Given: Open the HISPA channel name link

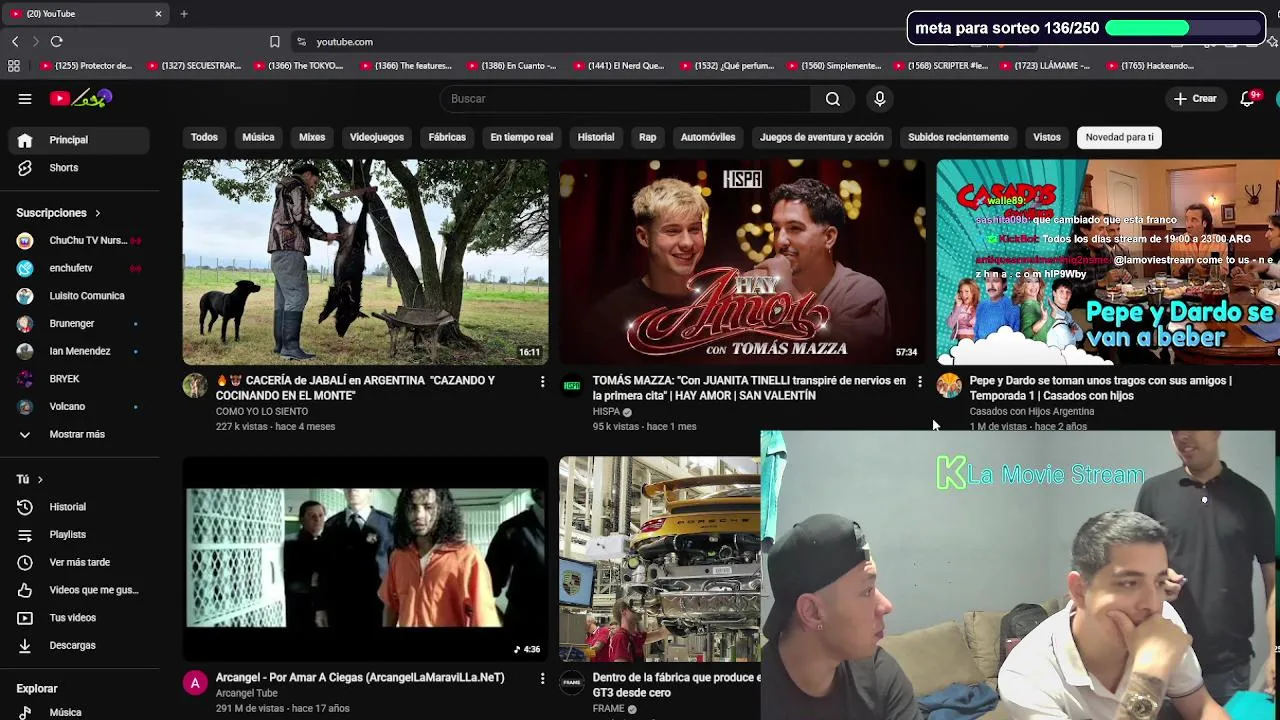Looking at the screenshot, I should (606, 411).
